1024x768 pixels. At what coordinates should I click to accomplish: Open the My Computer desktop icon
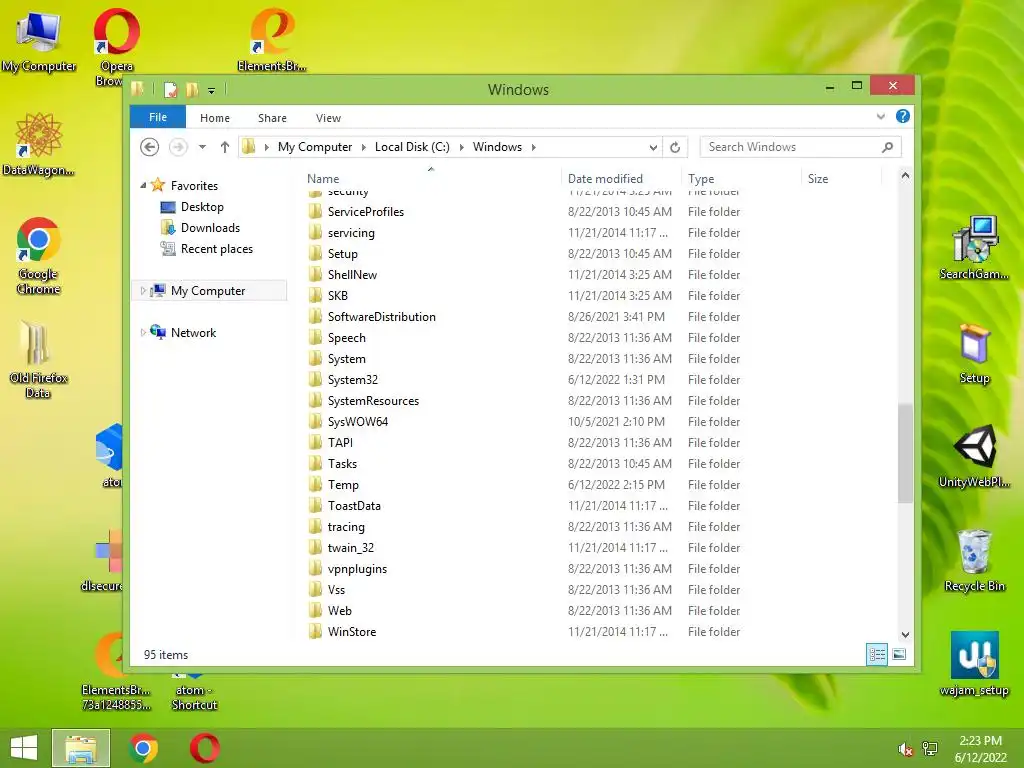(x=39, y=40)
